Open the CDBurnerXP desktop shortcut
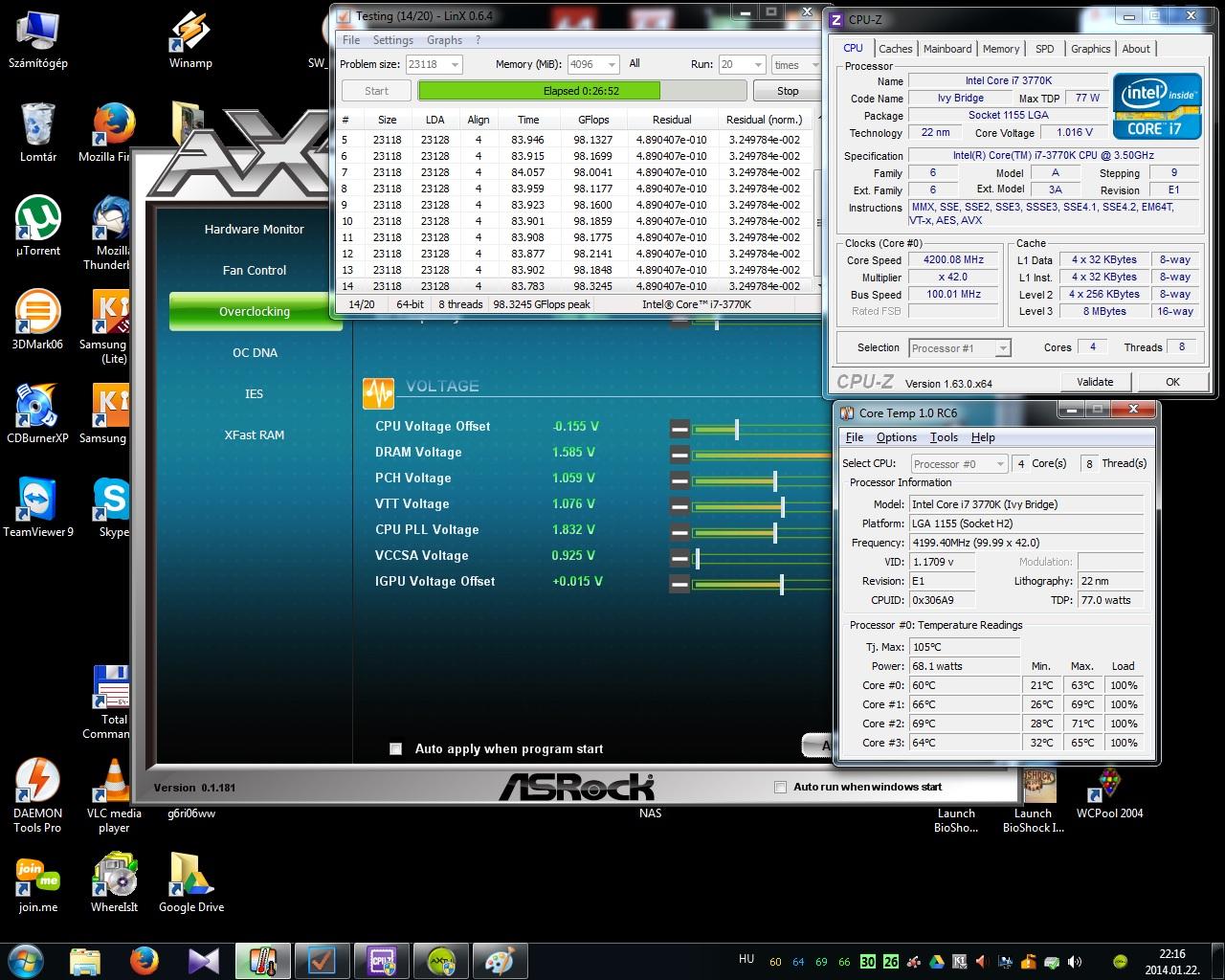 coord(38,413)
